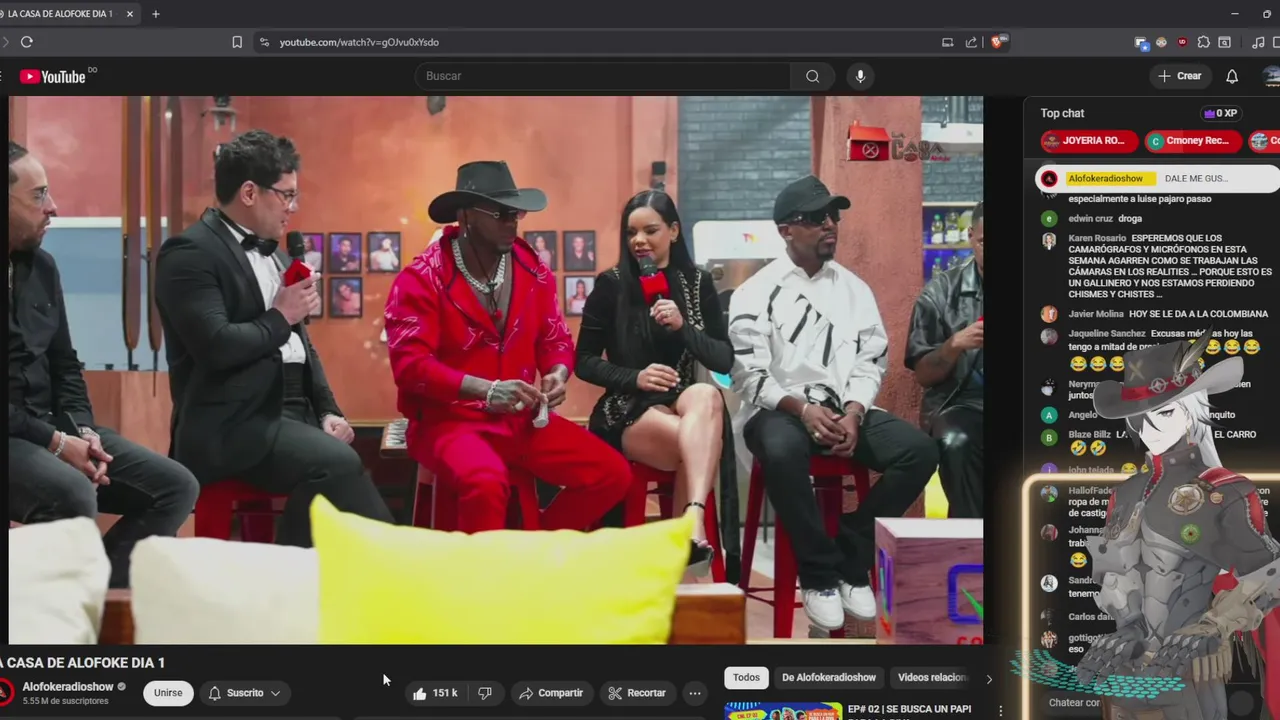The height and width of the screenshot is (720, 1280).
Task: Expand the Top chat mode dropdown
Action: click(1062, 113)
